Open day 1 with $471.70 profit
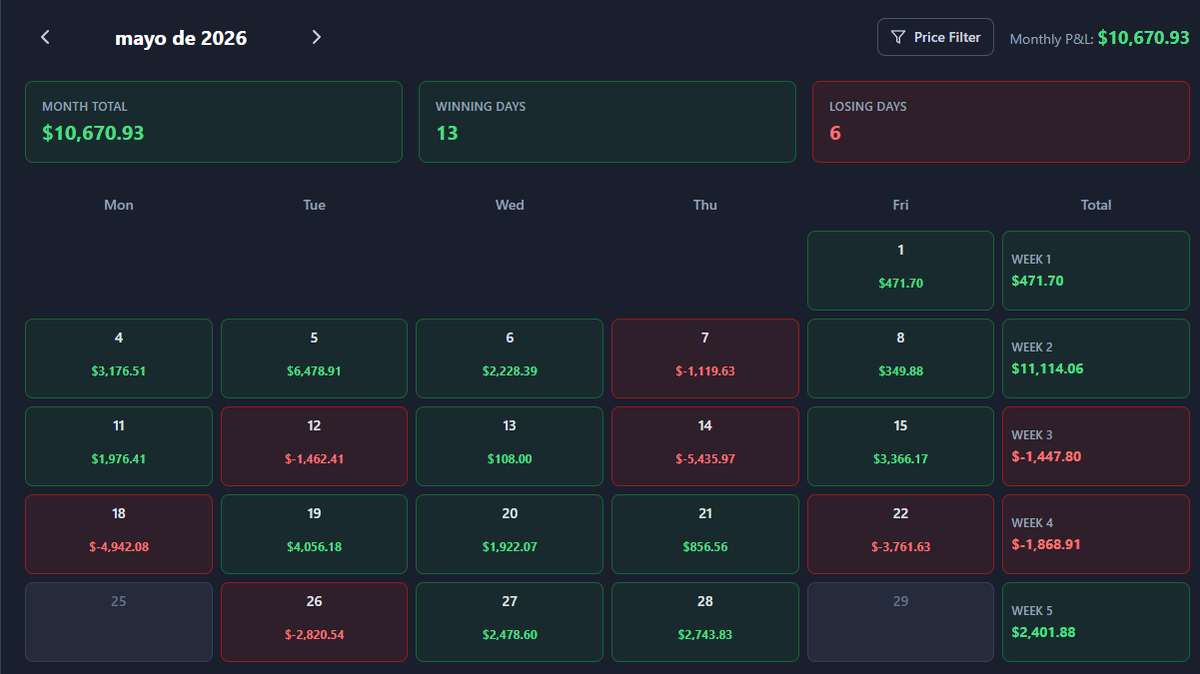 click(x=901, y=270)
